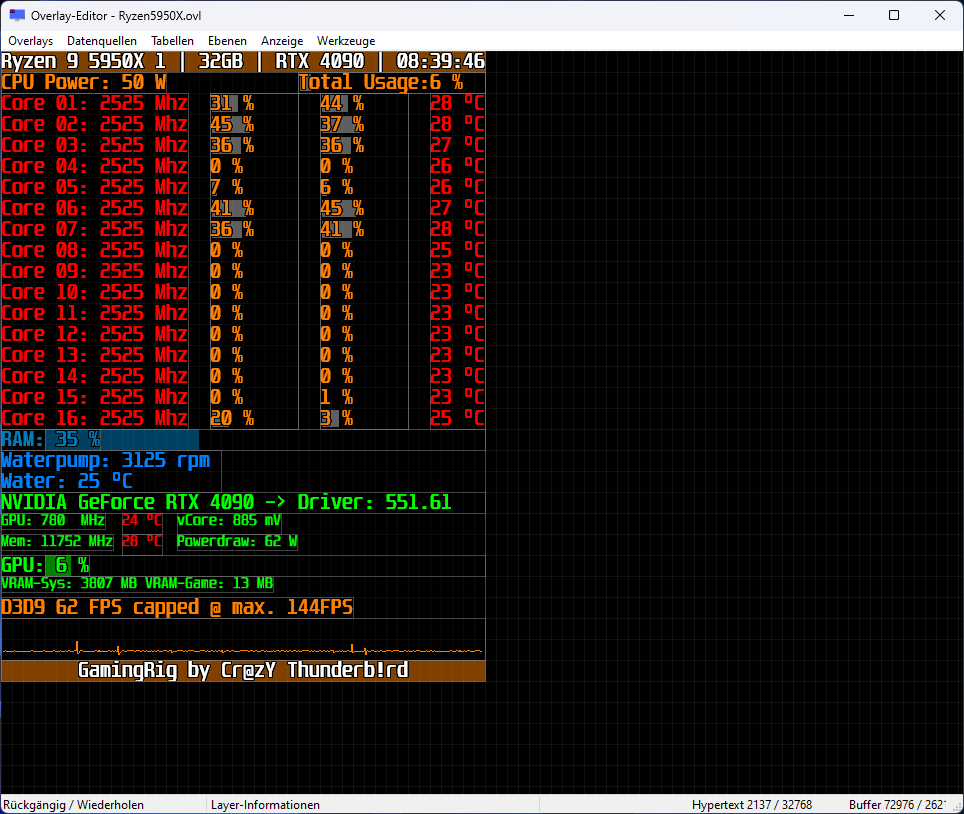The height and width of the screenshot is (814, 964).
Task: Click the Hypertext 2137 / 32768 status entry
Action: point(751,805)
